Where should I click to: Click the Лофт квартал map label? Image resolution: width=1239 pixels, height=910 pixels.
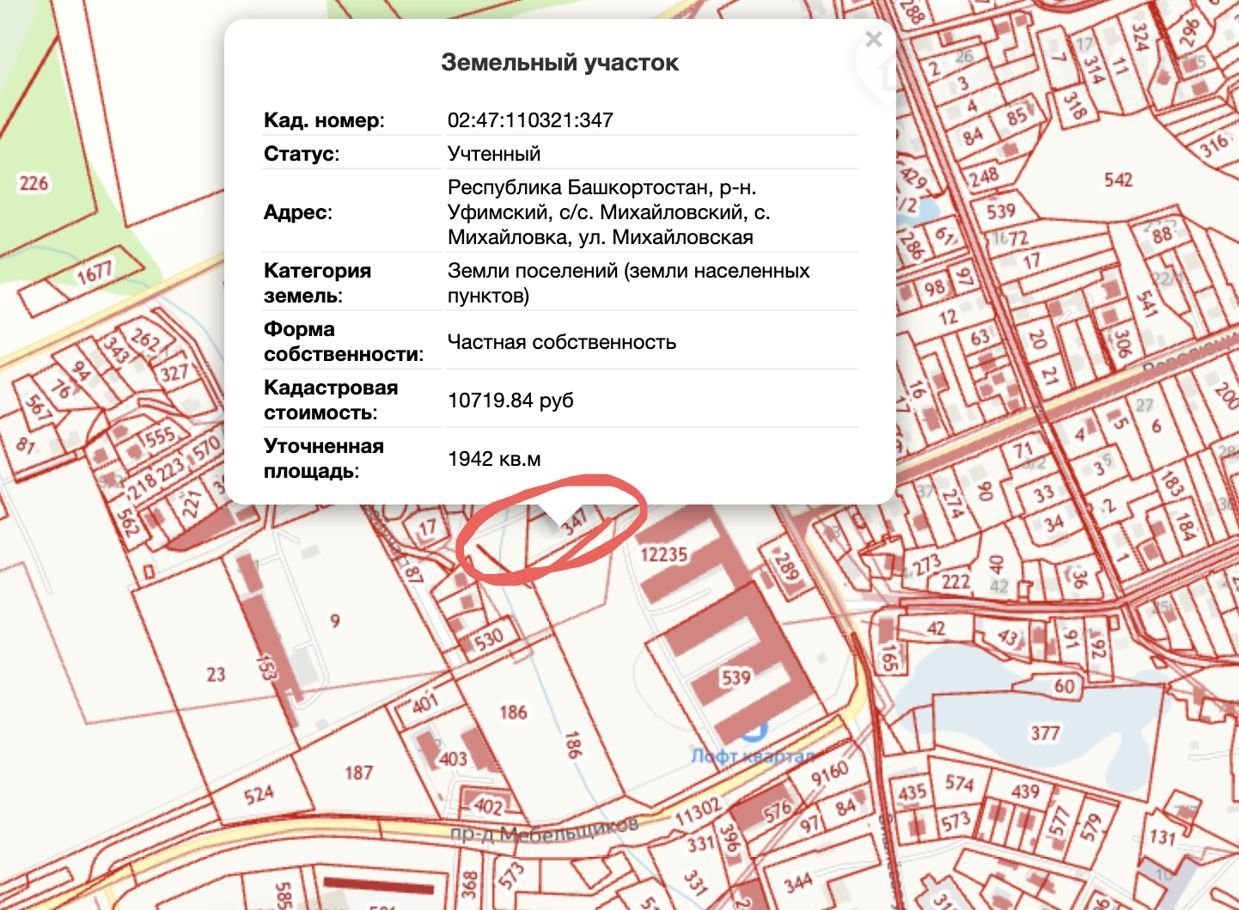(752, 756)
